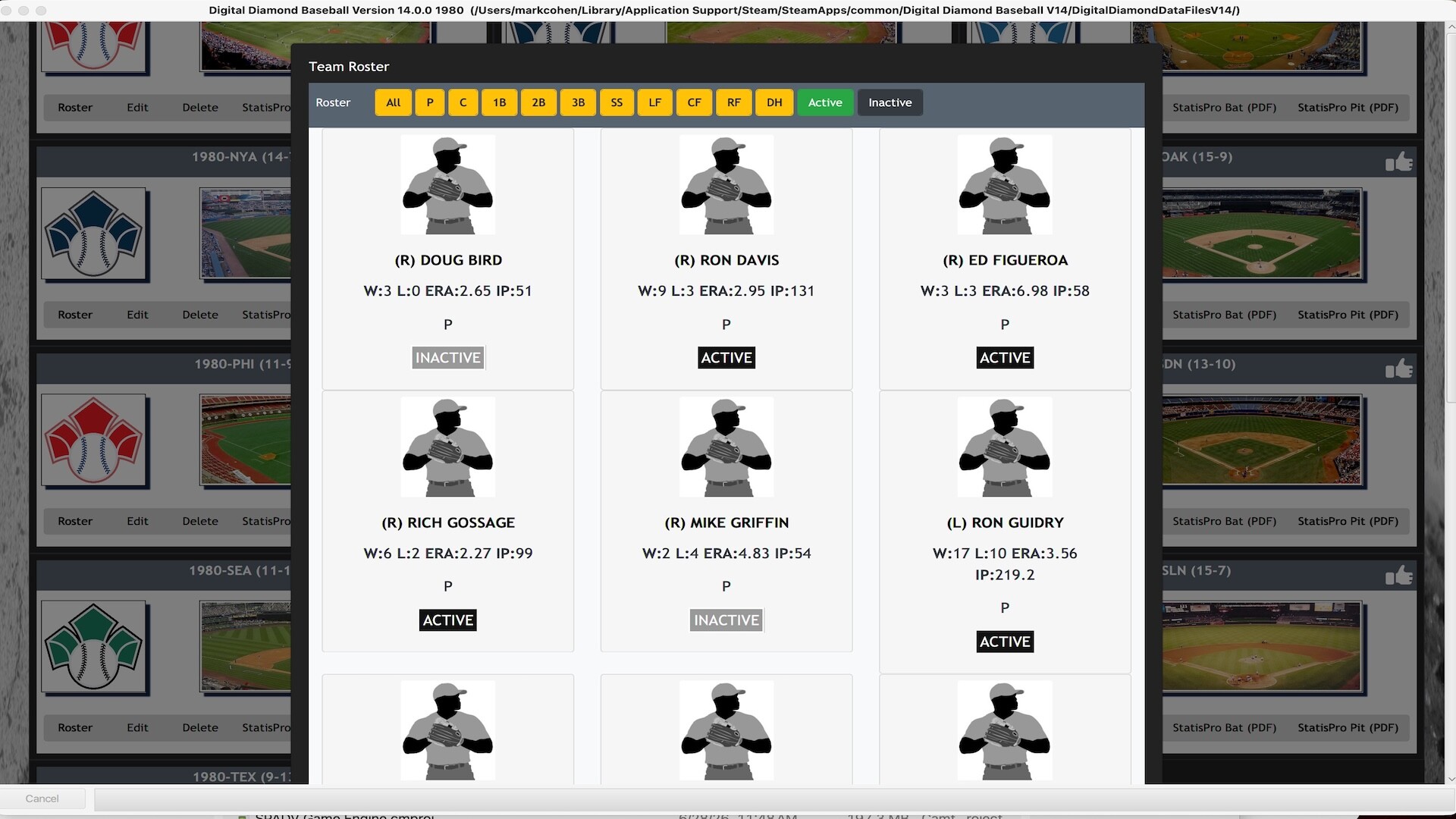Image resolution: width=1456 pixels, height=819 pixels.
Task: Click the Cancel button at bottom
Action: (x=42, y=799)
